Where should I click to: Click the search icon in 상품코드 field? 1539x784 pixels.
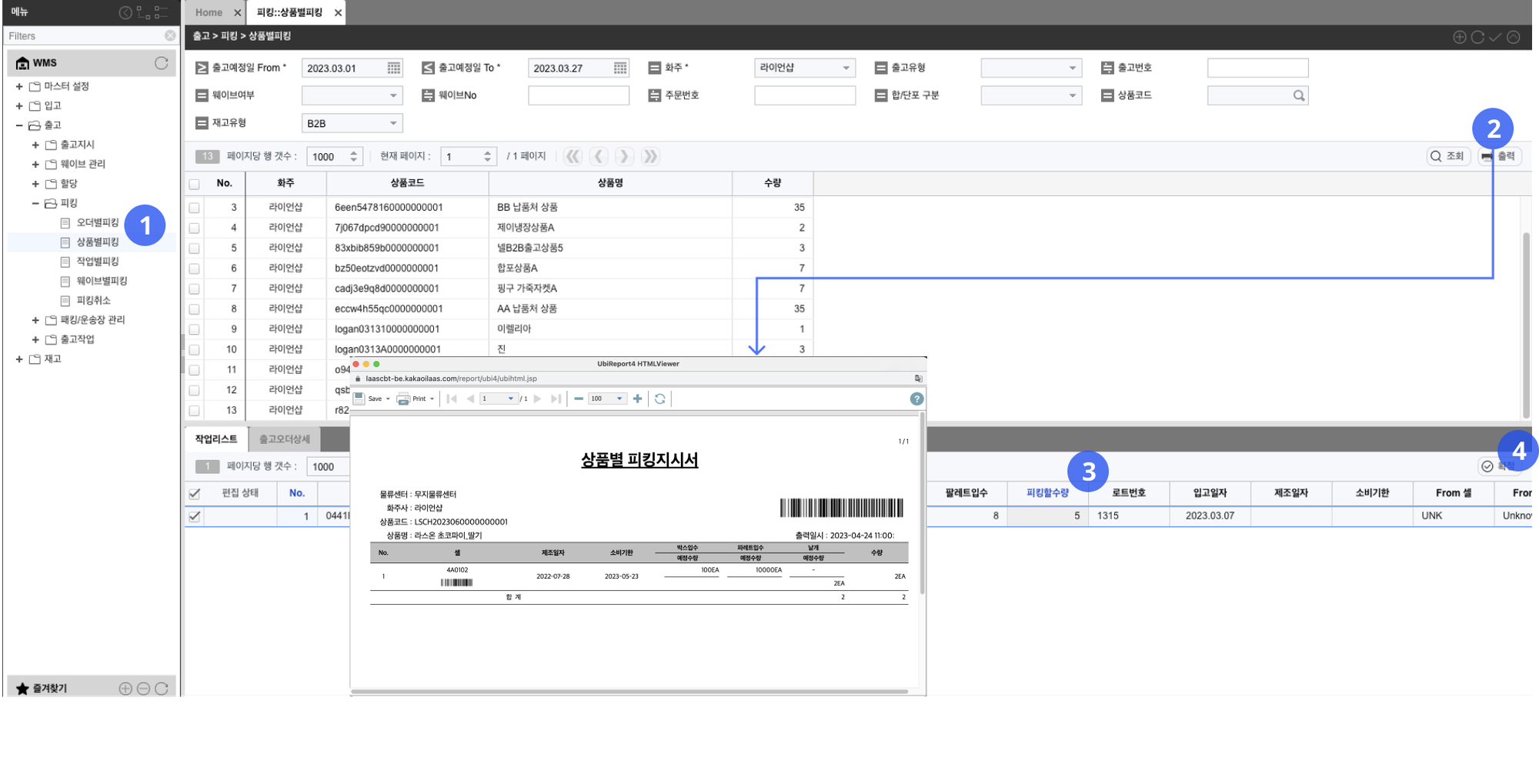(1298, 95)
